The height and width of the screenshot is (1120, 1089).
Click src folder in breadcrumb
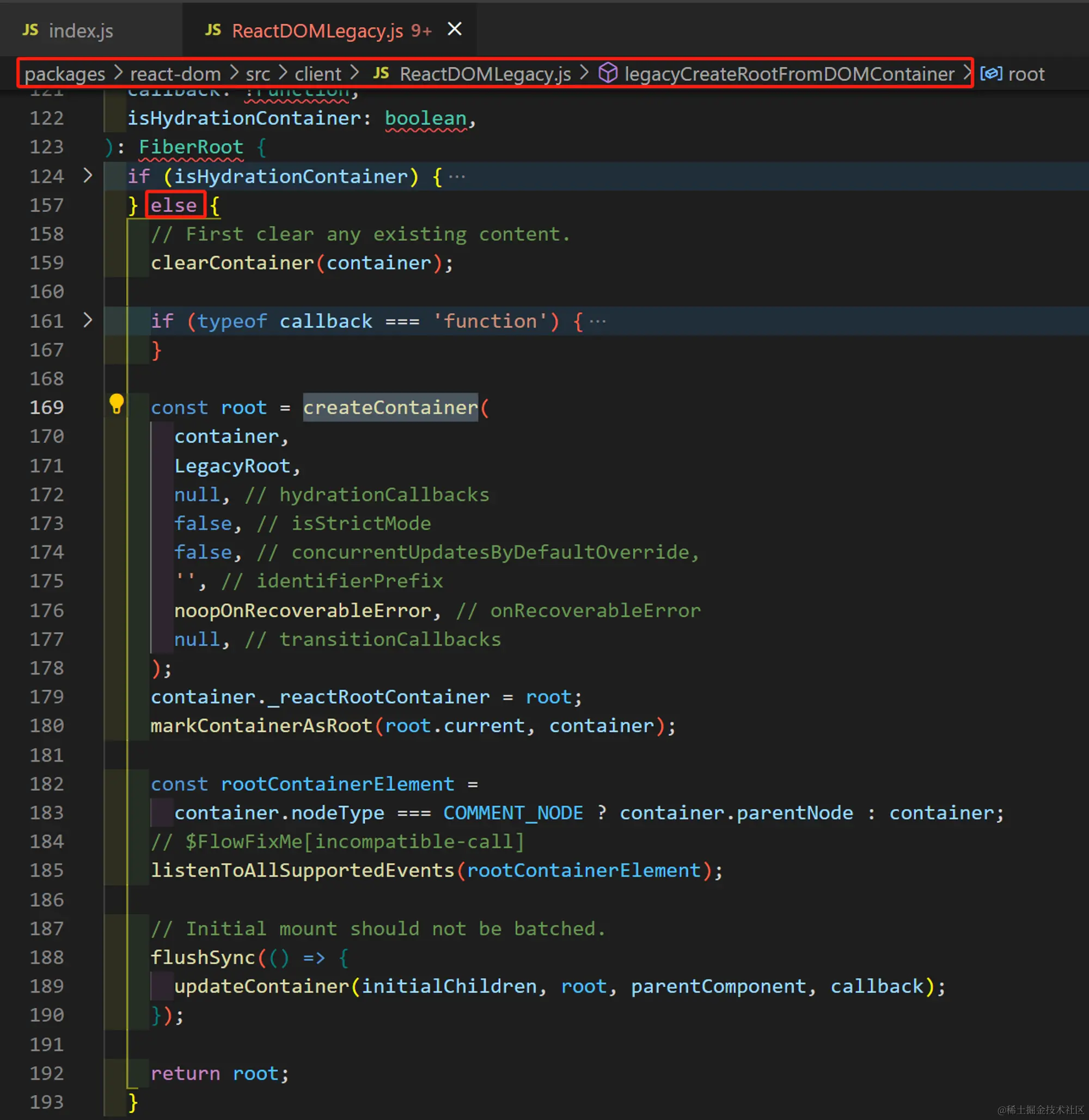[x=258, y=74]
